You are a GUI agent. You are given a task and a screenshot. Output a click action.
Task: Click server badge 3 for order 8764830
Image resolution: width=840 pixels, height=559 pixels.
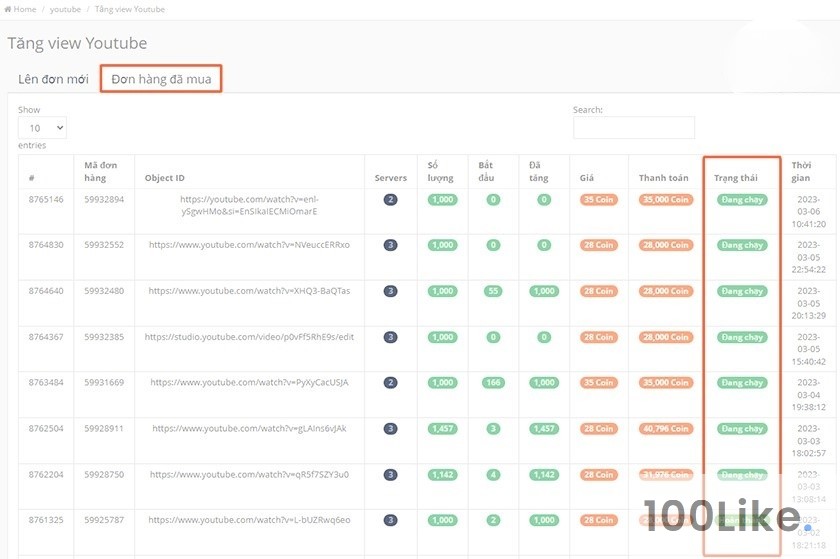click(x=391, y=245)
